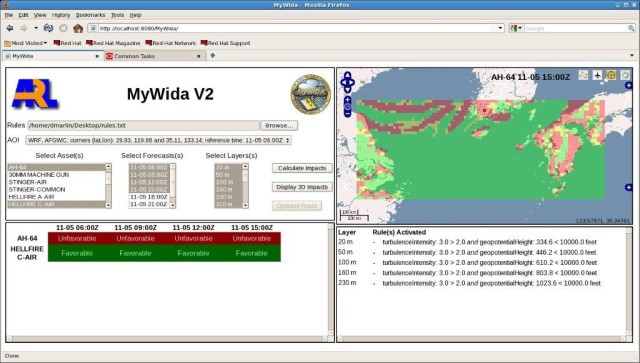Click the site identity icon in address bar
Viewport: 640px width, 363px height.
[93, 28]
